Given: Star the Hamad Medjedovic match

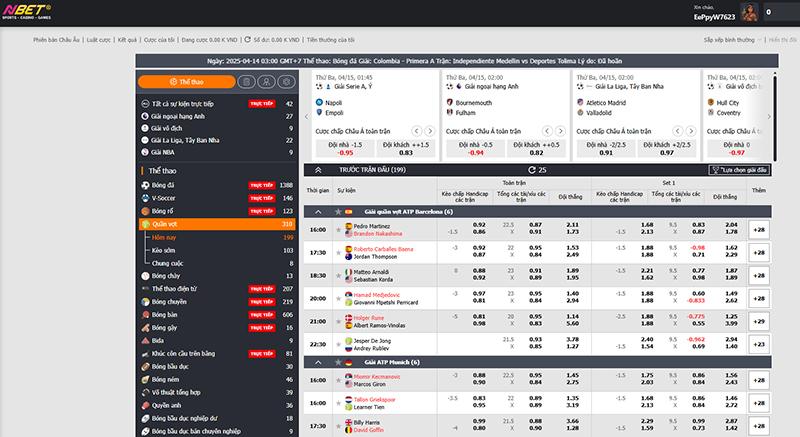Looking at the screenshot, I should click(x=338, y=299).
